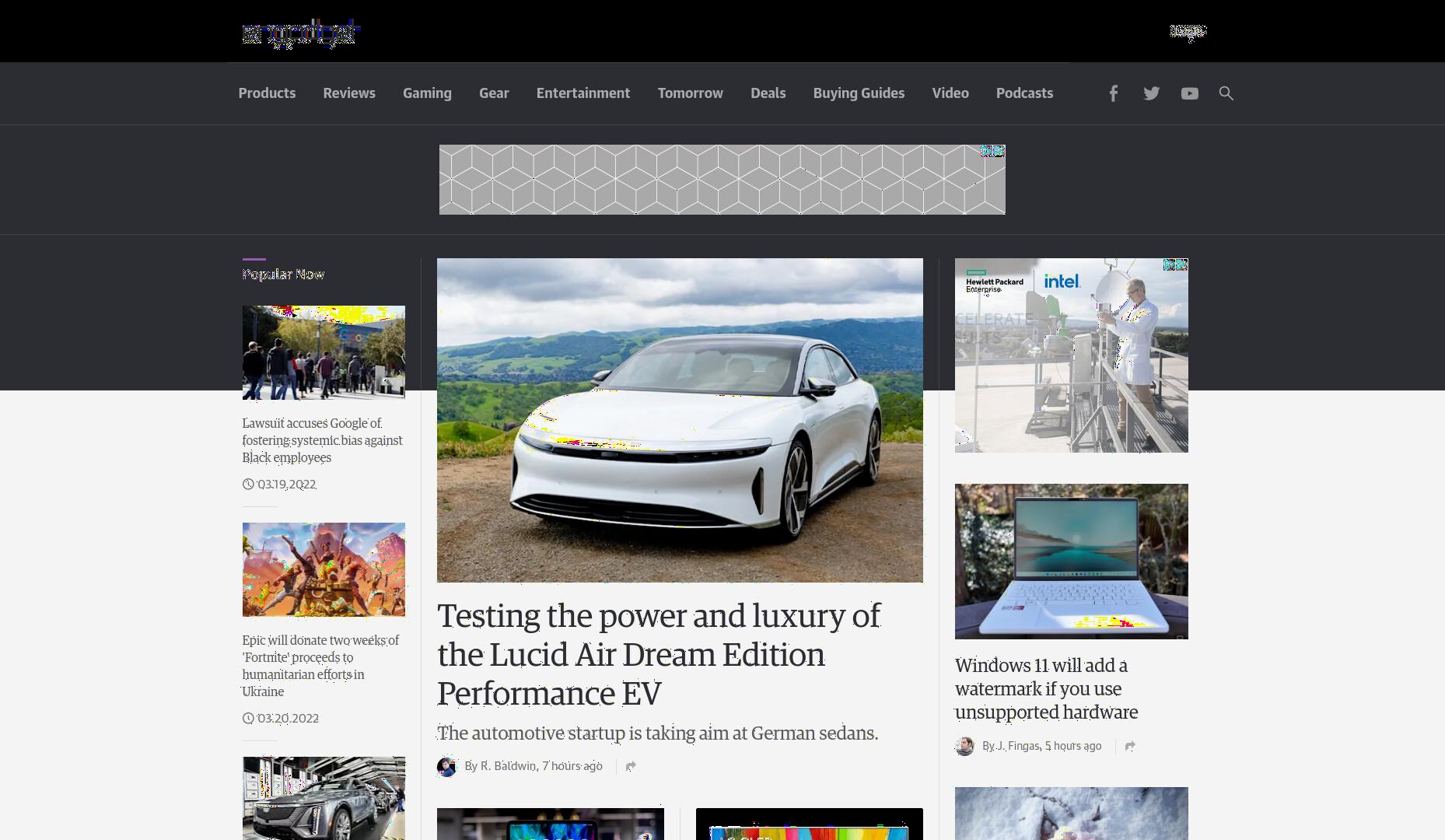Open the Engadget YouTube icon

point(1189,93)
